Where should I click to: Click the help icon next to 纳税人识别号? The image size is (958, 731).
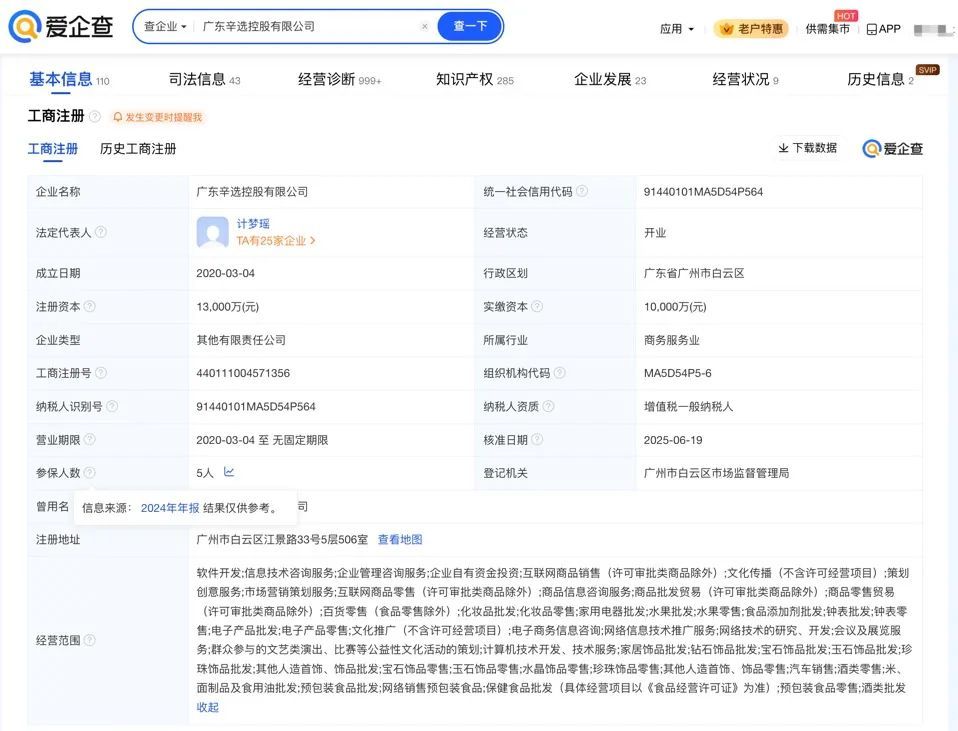click(x=112, y=406)
